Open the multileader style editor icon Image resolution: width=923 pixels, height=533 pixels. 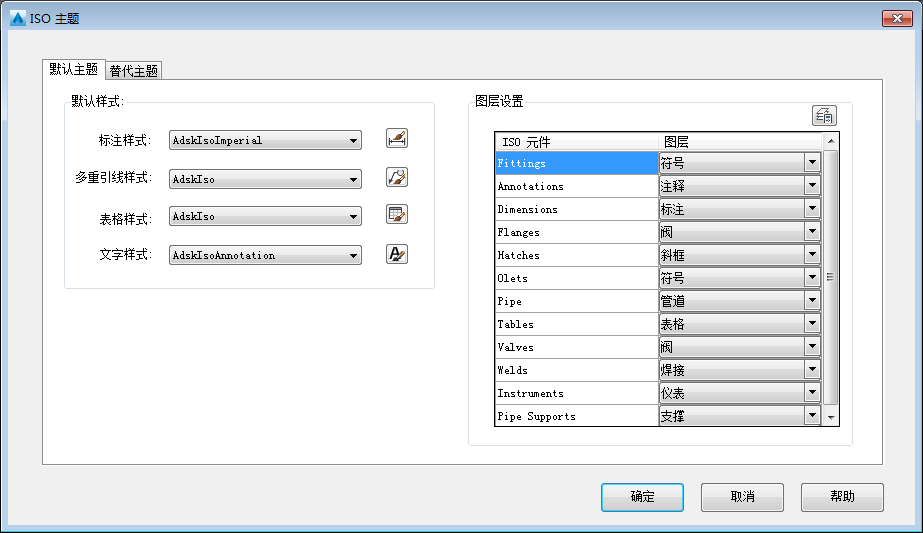pyautogui.click(x=397, y=177)
